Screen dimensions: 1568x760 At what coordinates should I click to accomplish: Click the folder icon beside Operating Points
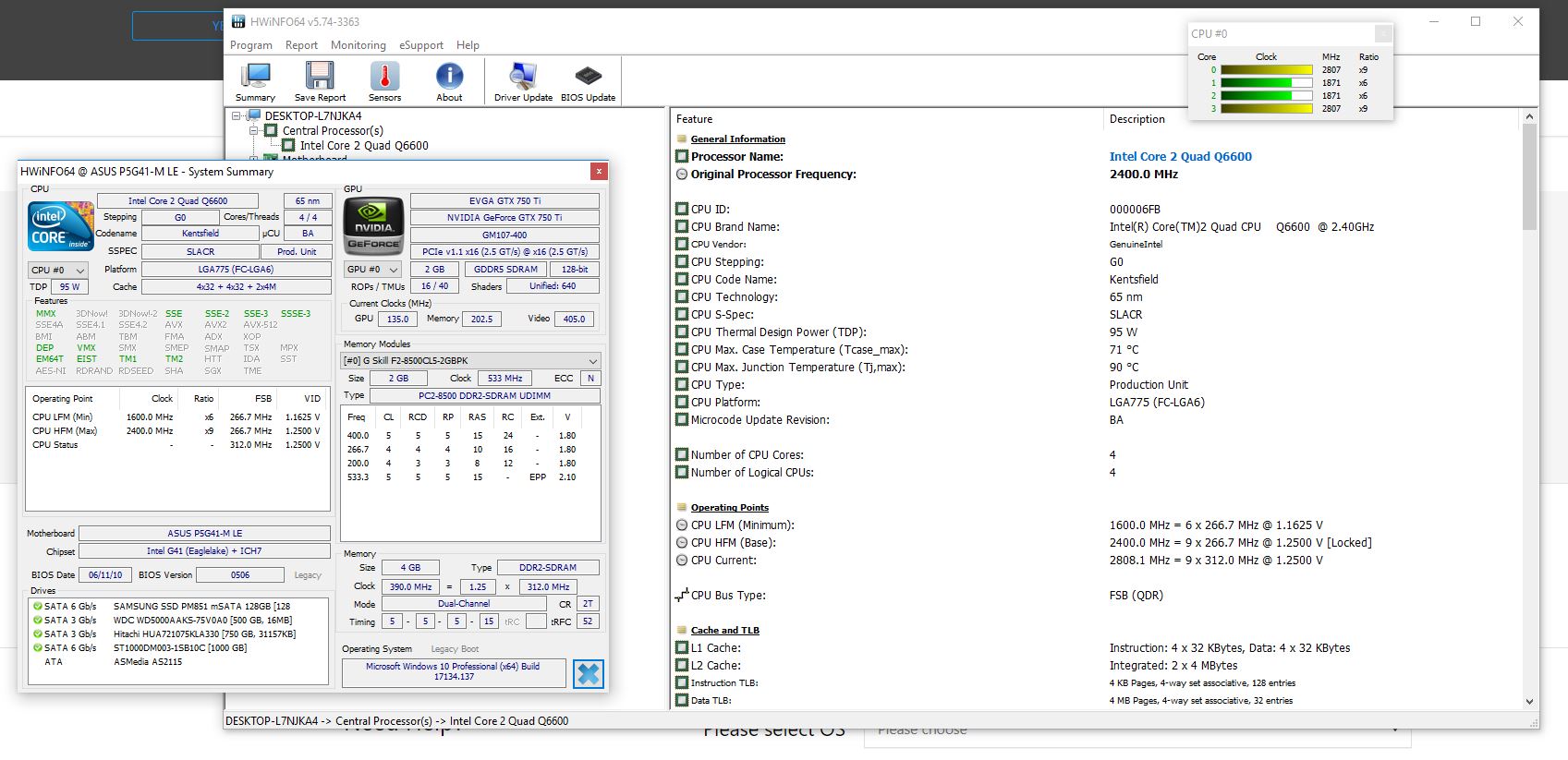[x=682, y=508]
